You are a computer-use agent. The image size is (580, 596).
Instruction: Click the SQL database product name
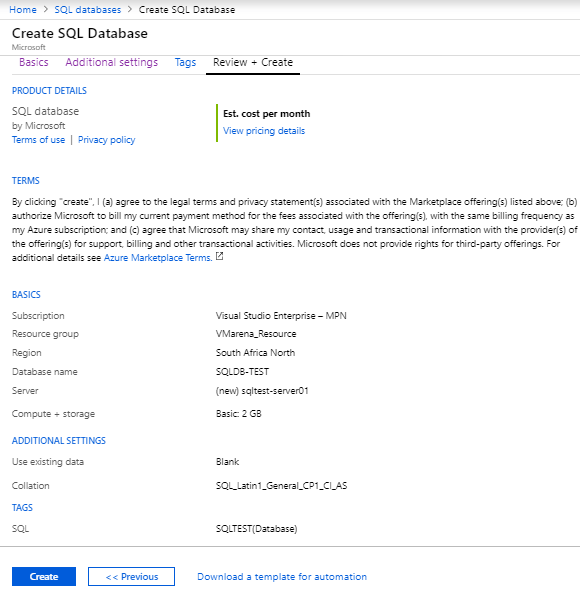[x=45, y=111]
